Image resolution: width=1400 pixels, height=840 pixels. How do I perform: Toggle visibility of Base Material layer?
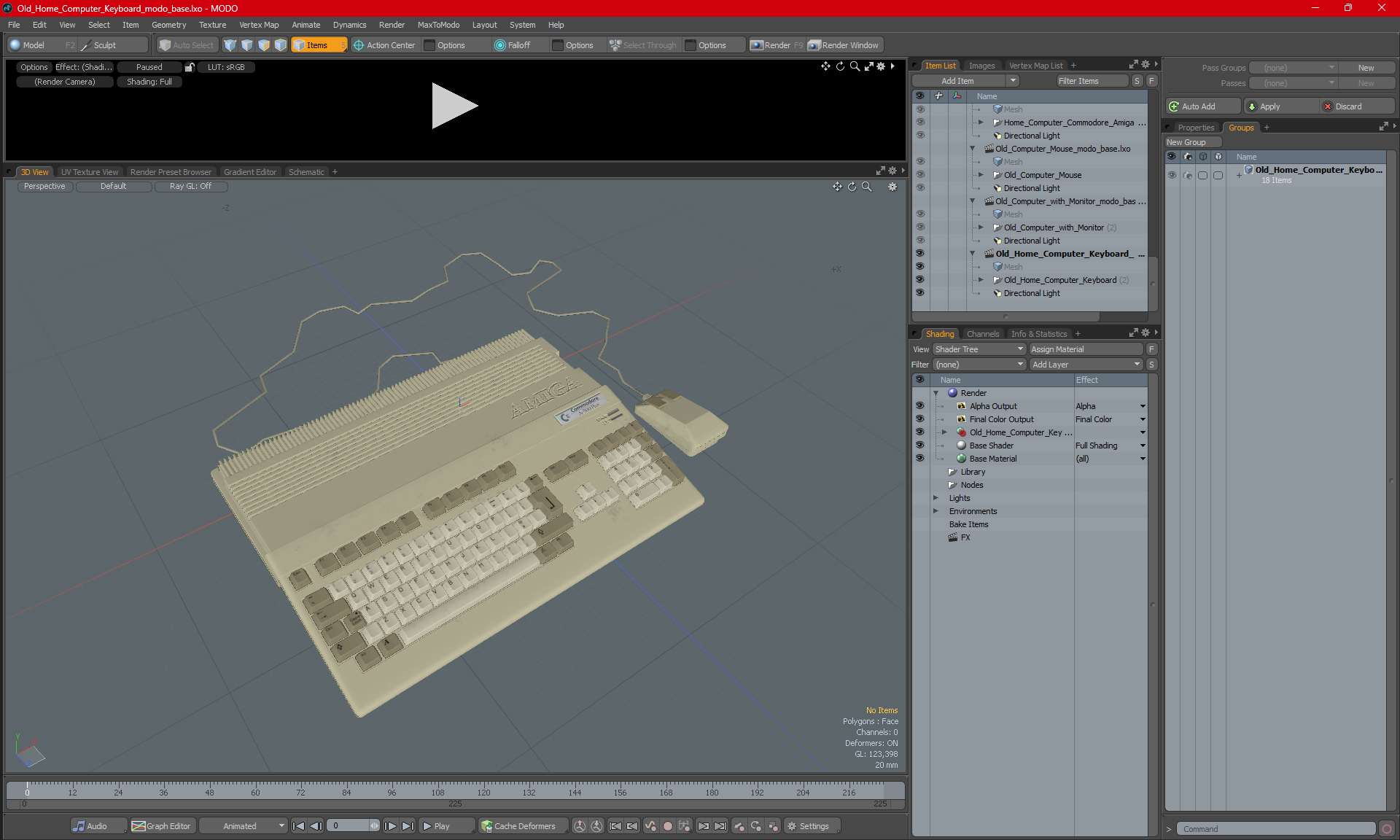coord(920,459)
